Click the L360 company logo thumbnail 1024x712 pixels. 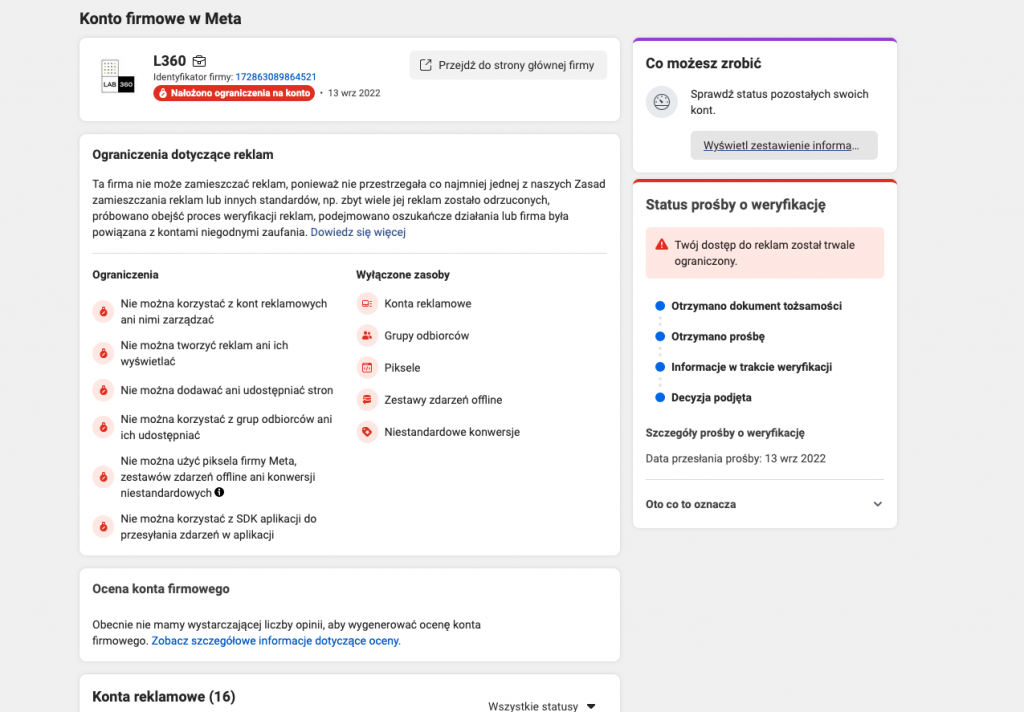[x=118, y=77]
